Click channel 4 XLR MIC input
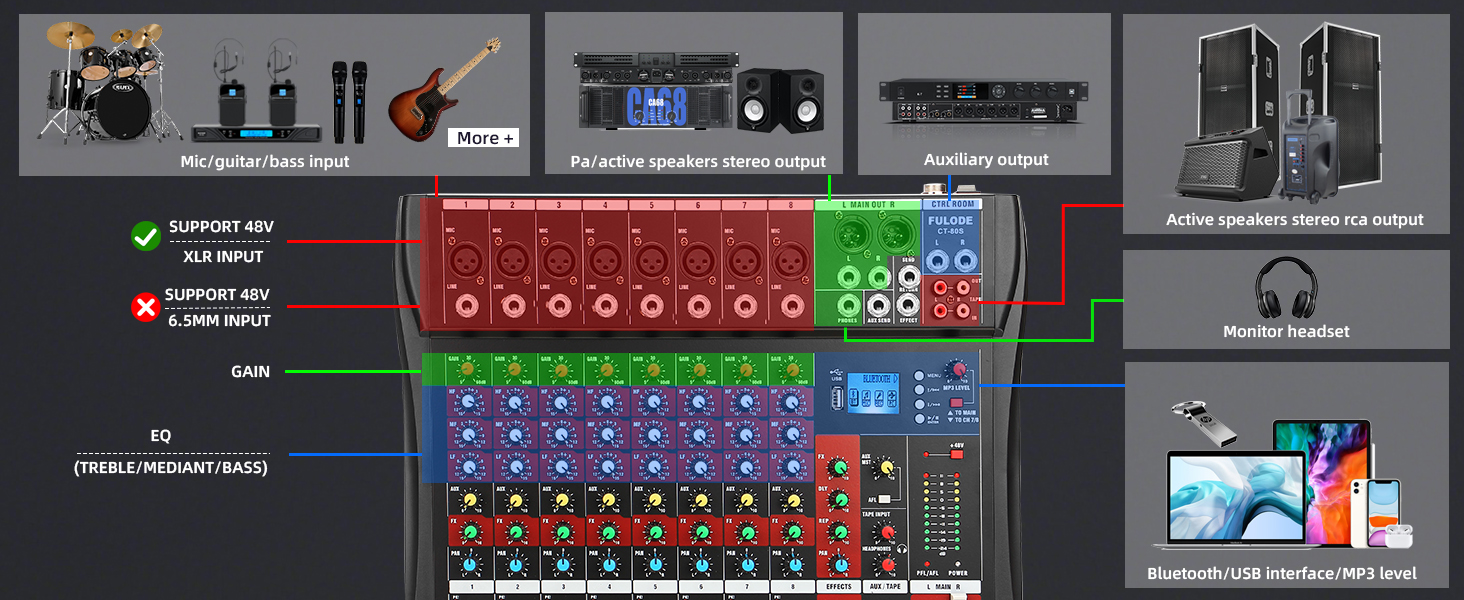This screenshot has height=600, width=1464. click(x=604, y=262)
